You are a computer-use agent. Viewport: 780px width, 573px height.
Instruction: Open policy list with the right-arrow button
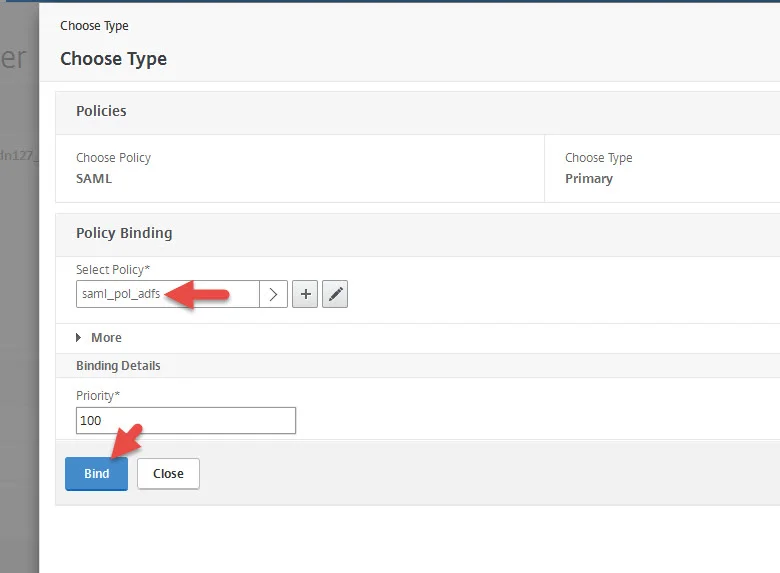pos(273,294)
